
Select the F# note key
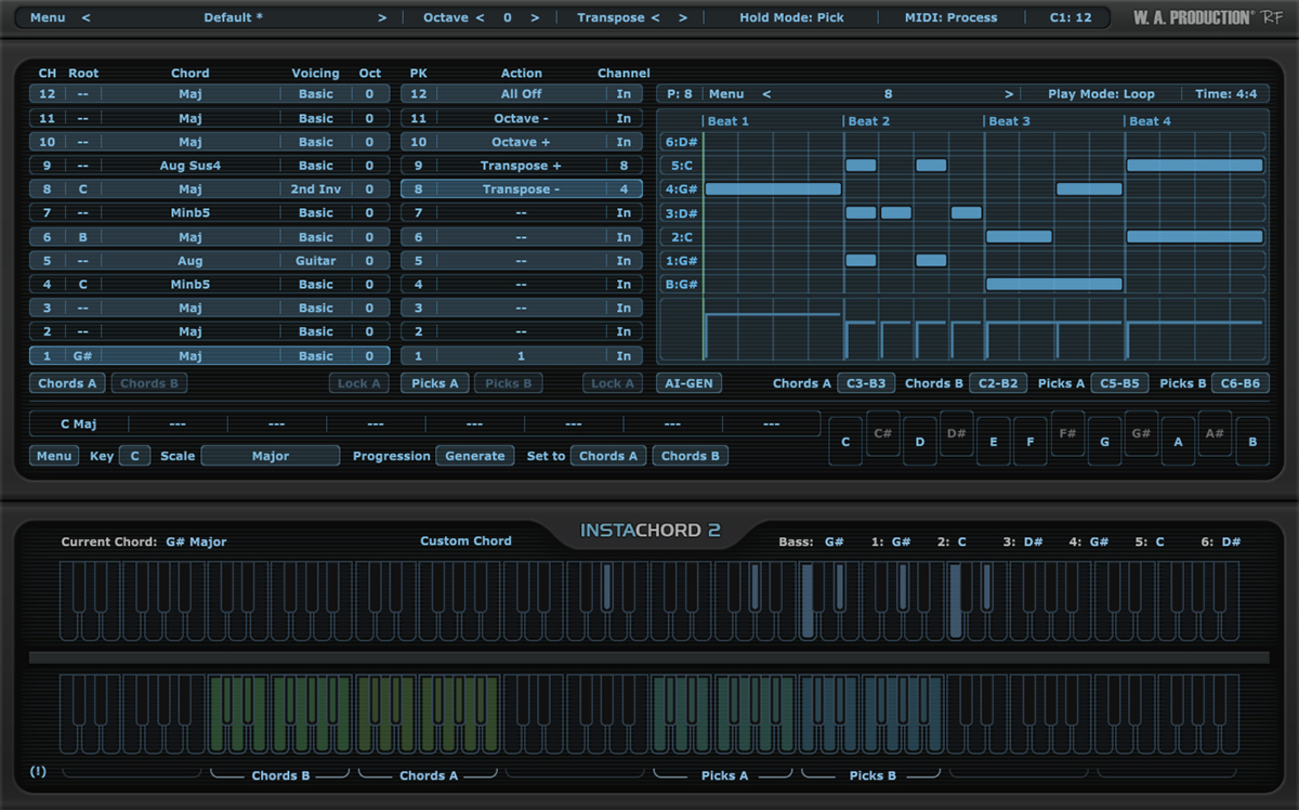pos(1067,434)
